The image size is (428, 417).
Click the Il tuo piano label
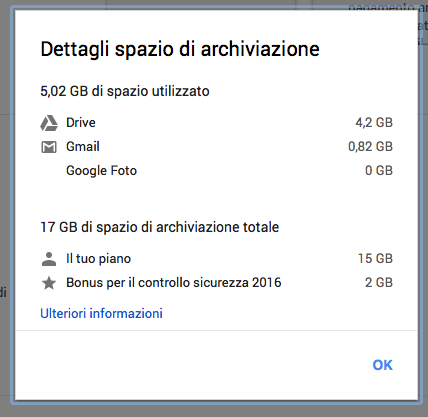98,259
